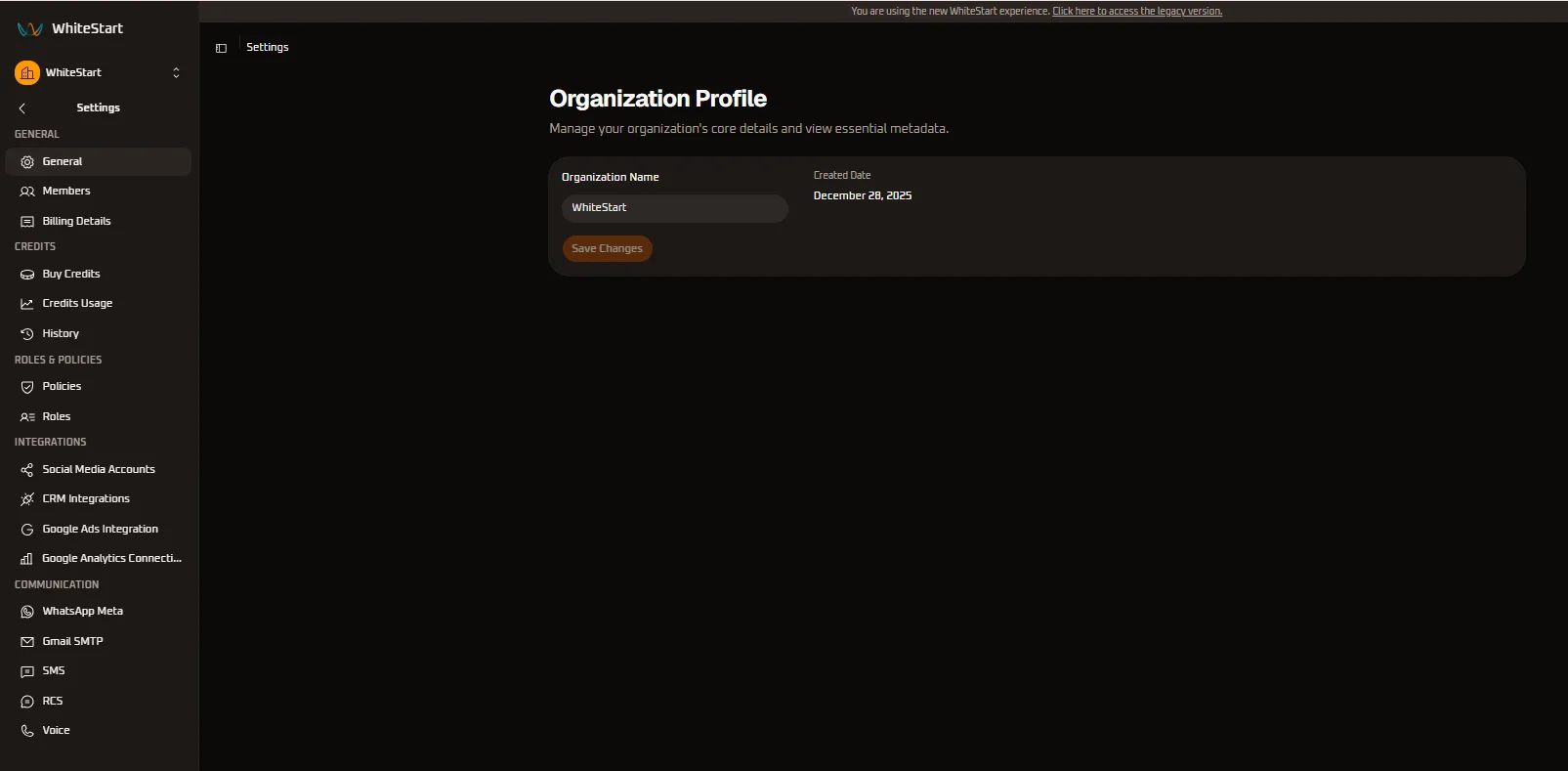This screenshot has width=1568, height=771.
Task: Save Changes to organization profile
Action: pos(607,248)
